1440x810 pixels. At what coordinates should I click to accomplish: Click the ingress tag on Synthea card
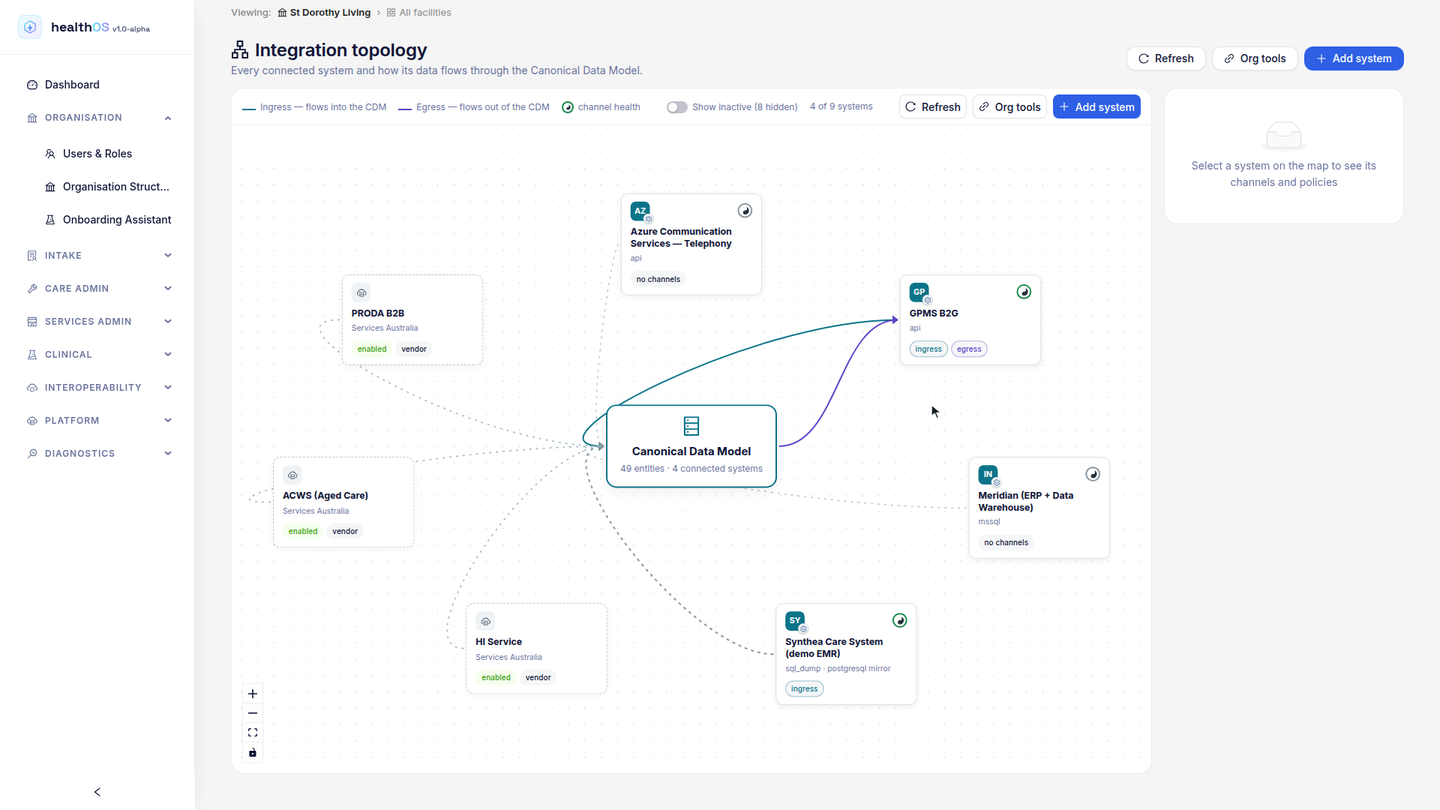tap(804, 689)
